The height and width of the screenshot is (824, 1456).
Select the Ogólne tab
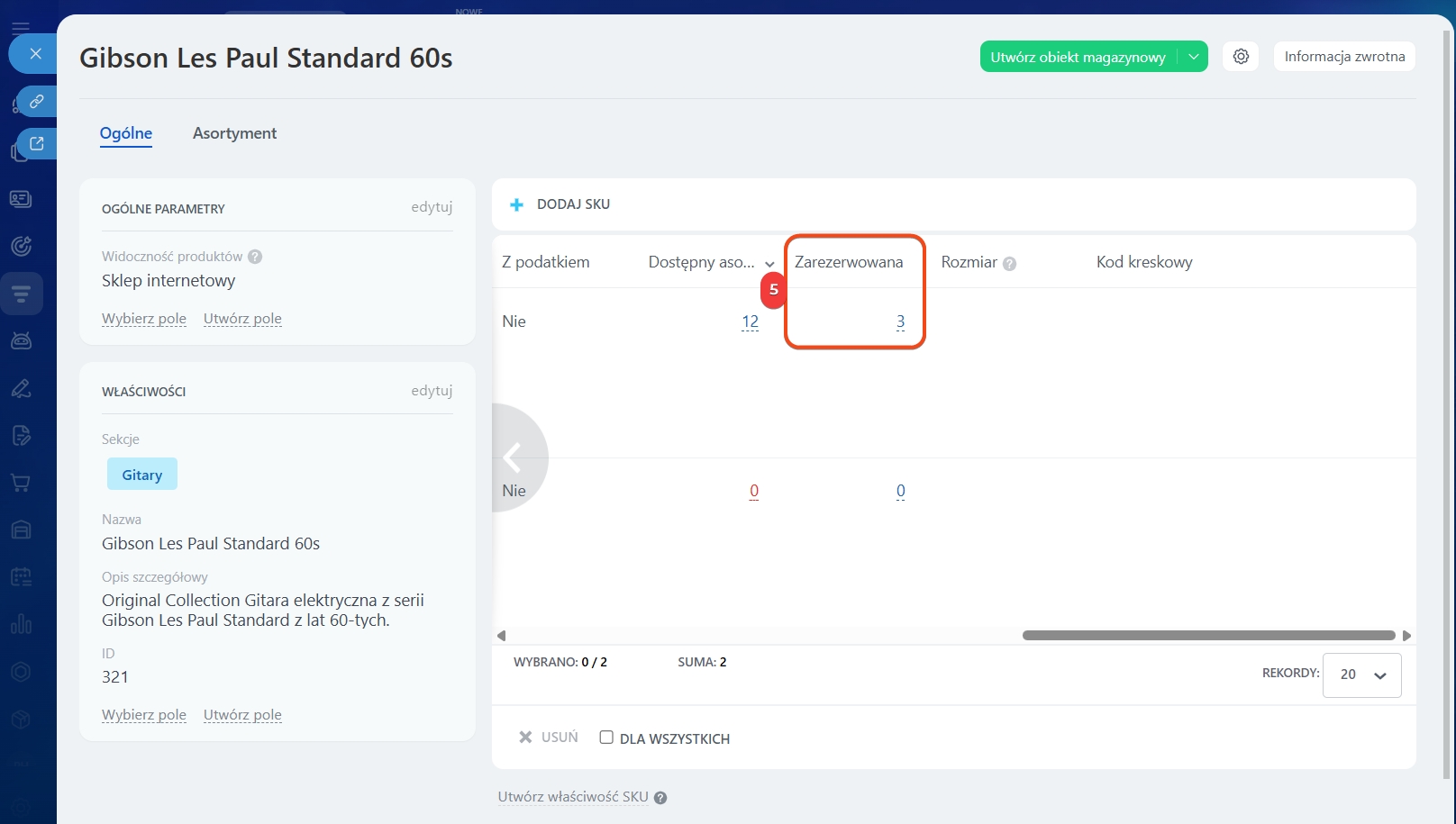[x=125, y=133]
